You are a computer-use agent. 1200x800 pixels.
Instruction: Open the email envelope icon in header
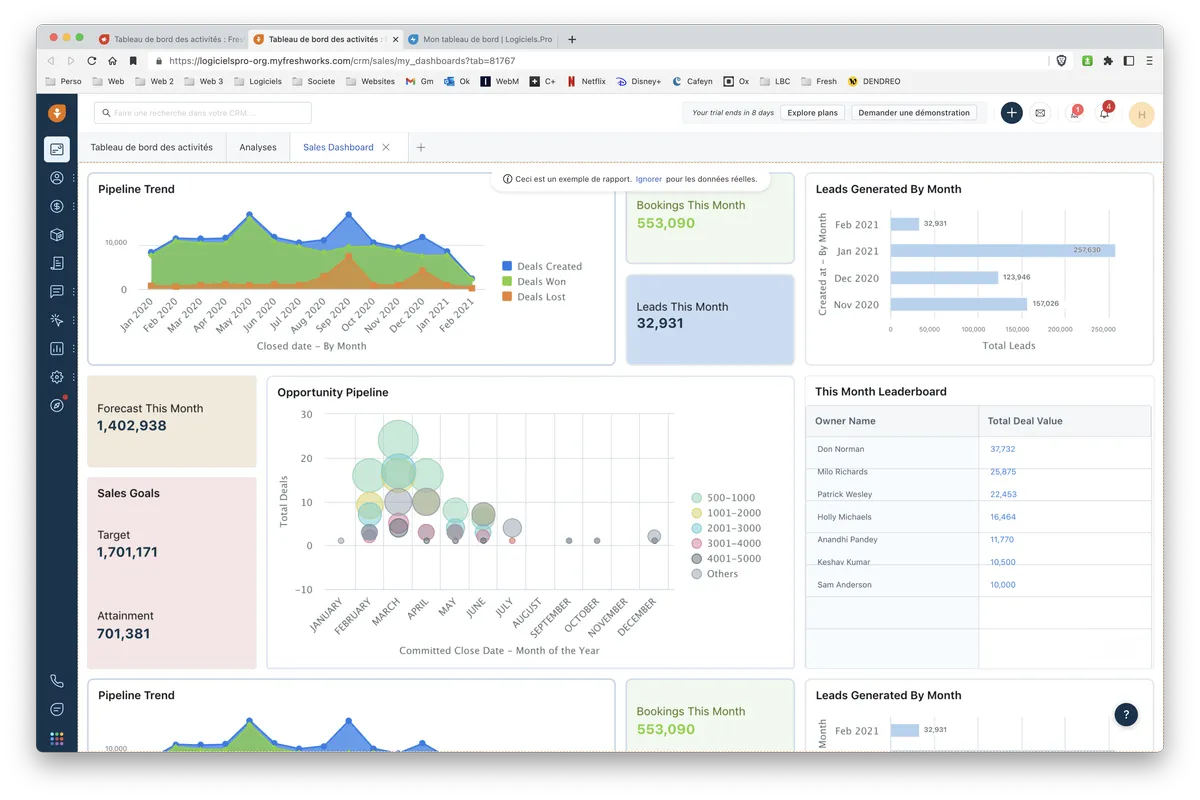click(x=1040, y=113)
